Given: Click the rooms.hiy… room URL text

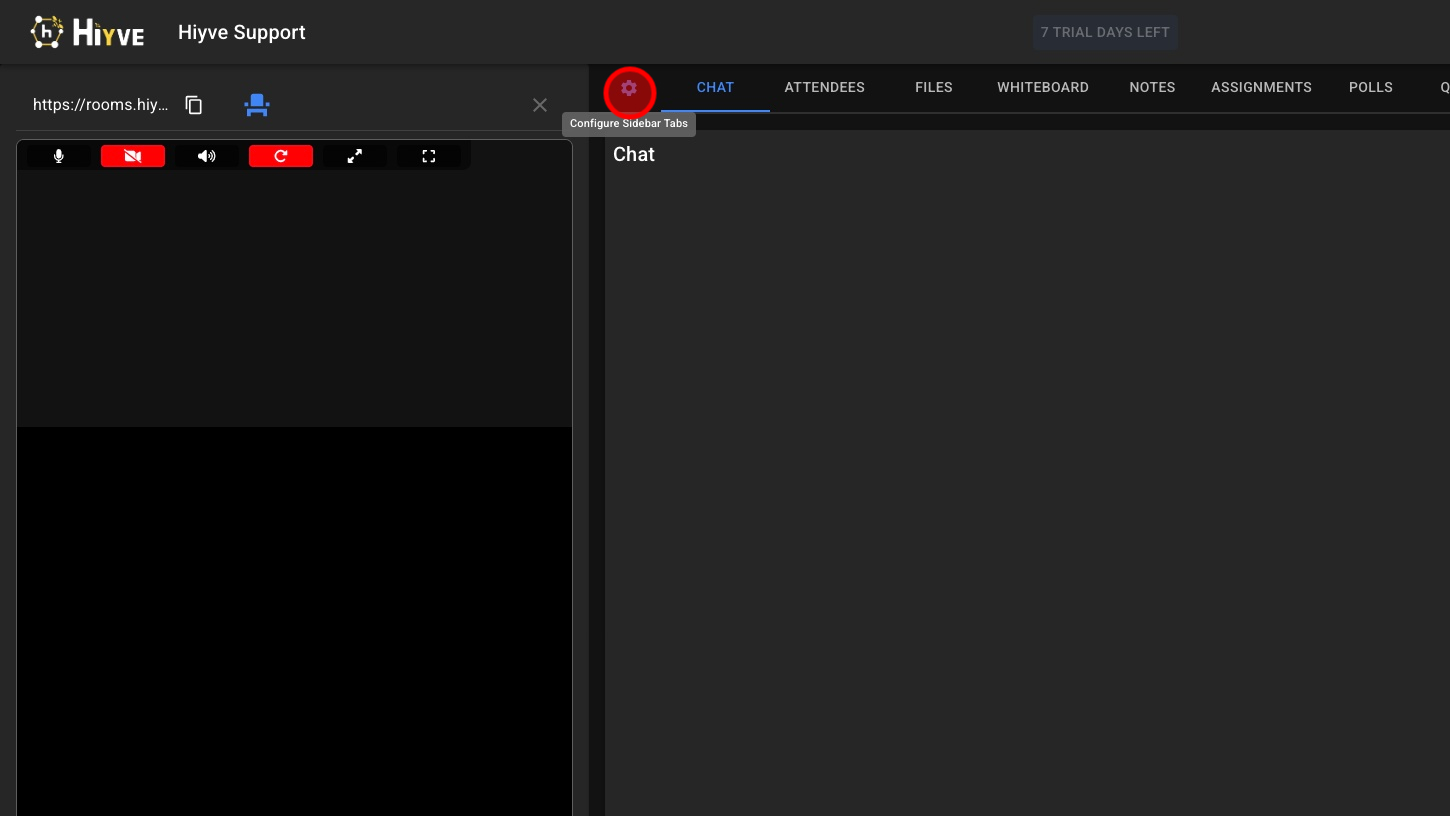Looking at the screenshot, I should [x=100, y=105].
